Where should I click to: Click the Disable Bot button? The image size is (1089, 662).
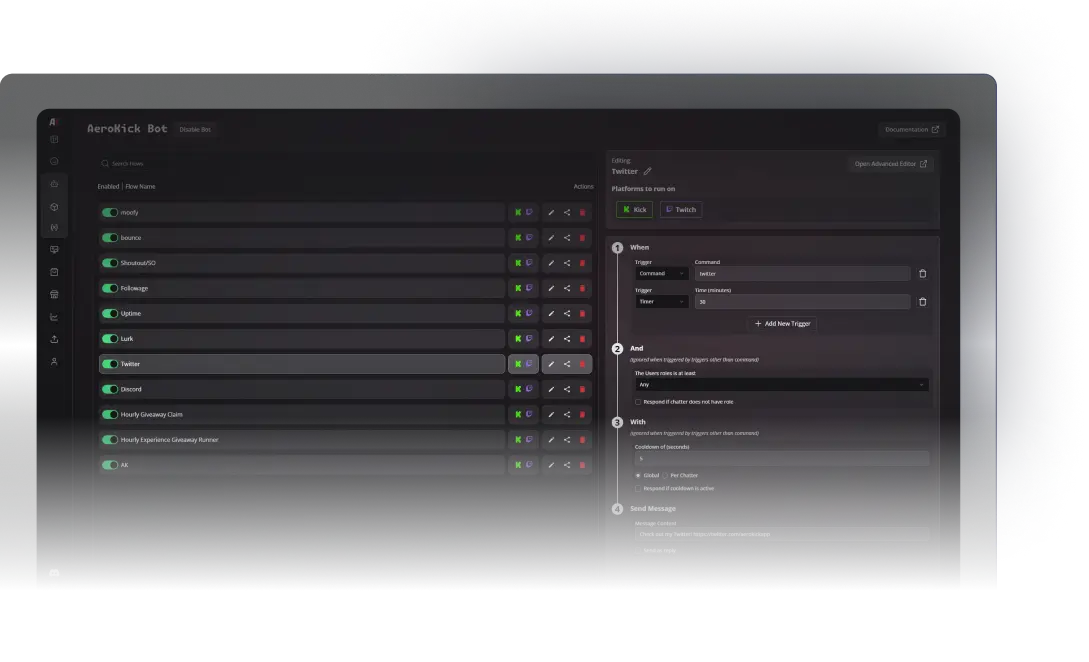(x=196, y=128)
